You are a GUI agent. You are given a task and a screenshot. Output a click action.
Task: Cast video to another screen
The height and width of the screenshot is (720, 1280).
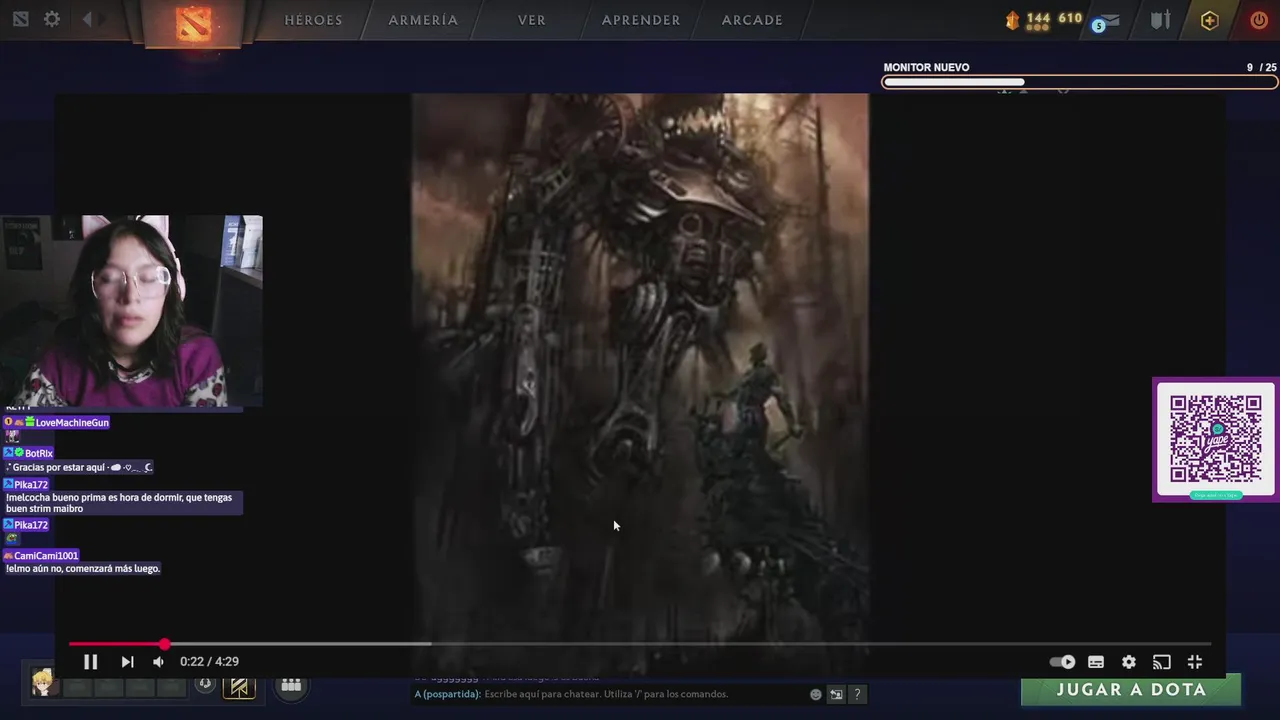click(x=1162, y=661)
